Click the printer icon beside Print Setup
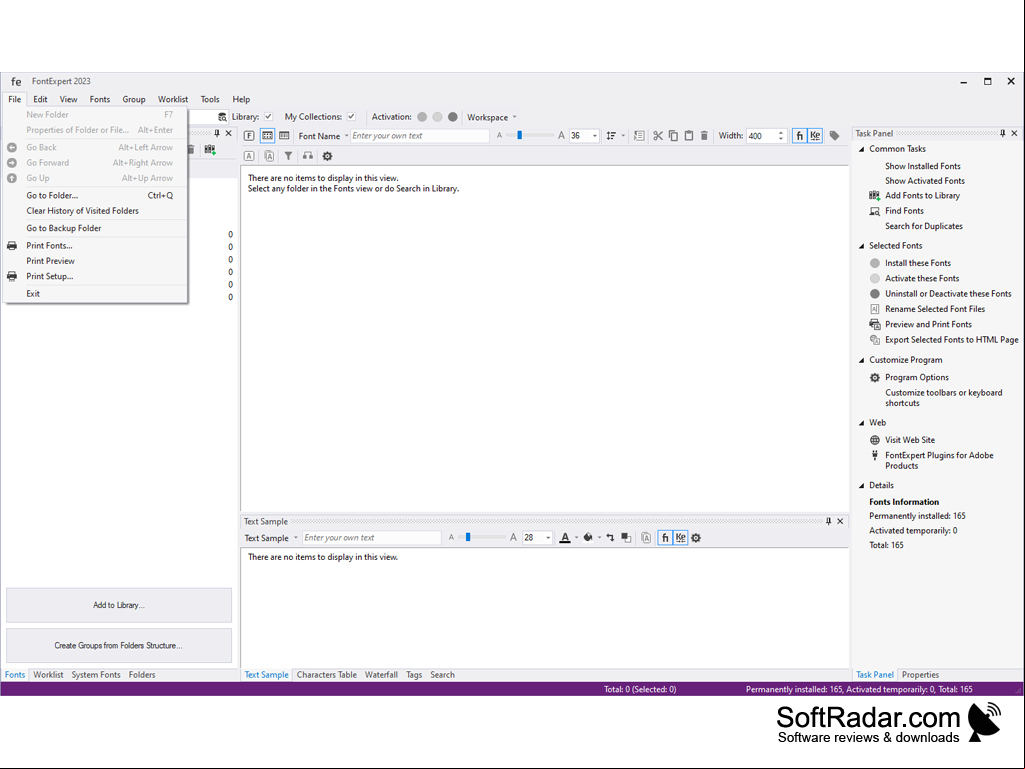This screenshot has height=769, width=1025. 12,276
